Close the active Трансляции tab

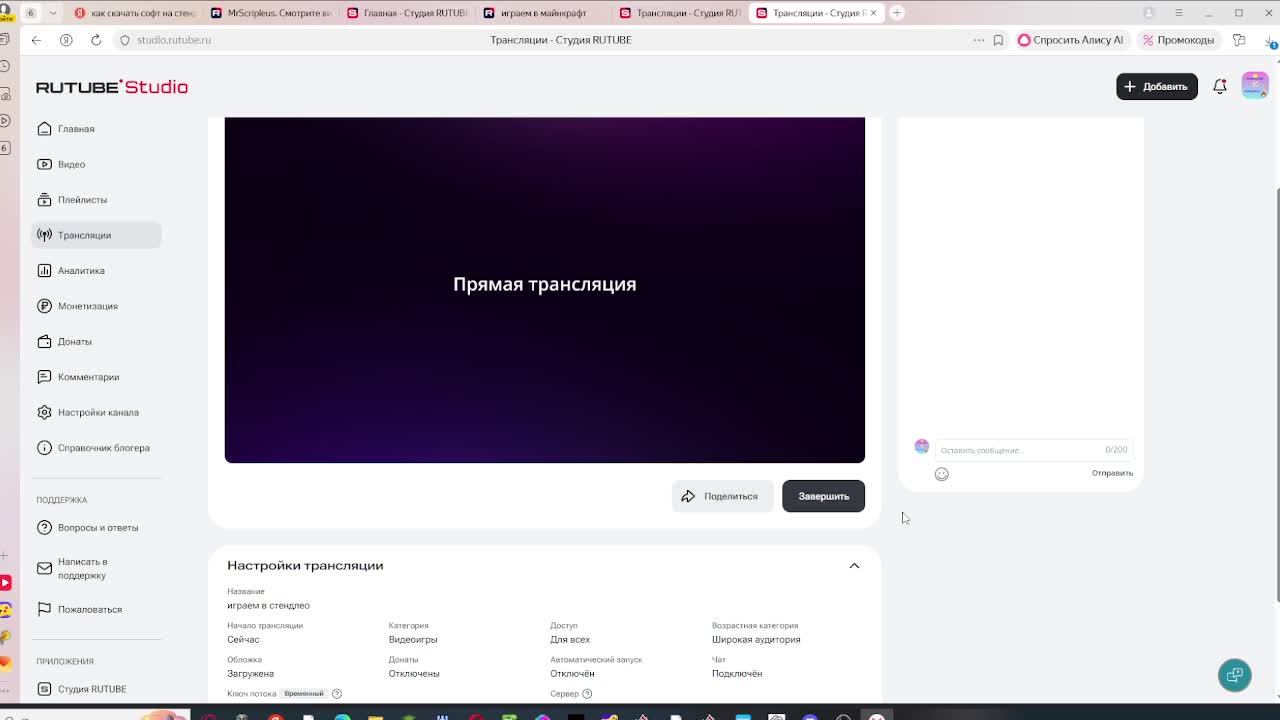click(x=873, y=13)
